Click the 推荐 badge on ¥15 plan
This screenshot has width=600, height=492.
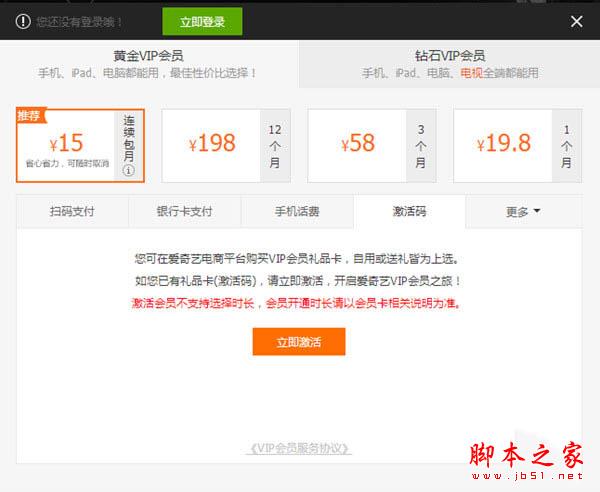(31, 115)
